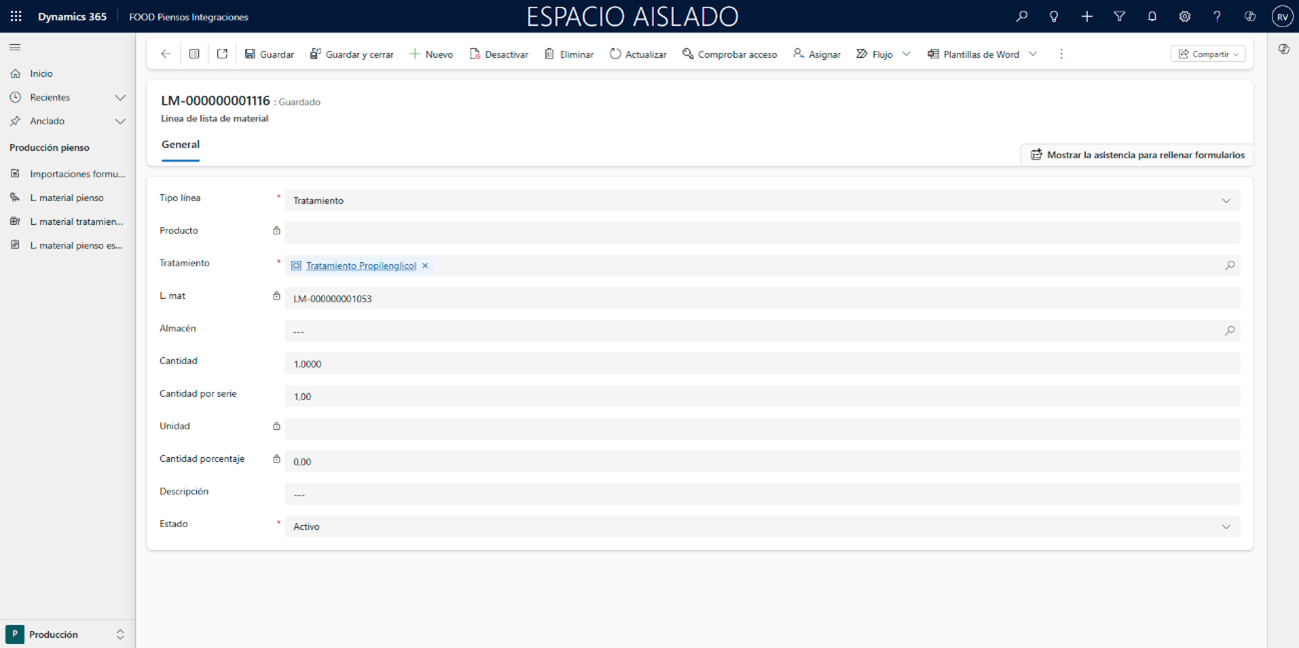Click the app launcher waffle icon
Screen dimensions: 1299x648
click(16, 16)
